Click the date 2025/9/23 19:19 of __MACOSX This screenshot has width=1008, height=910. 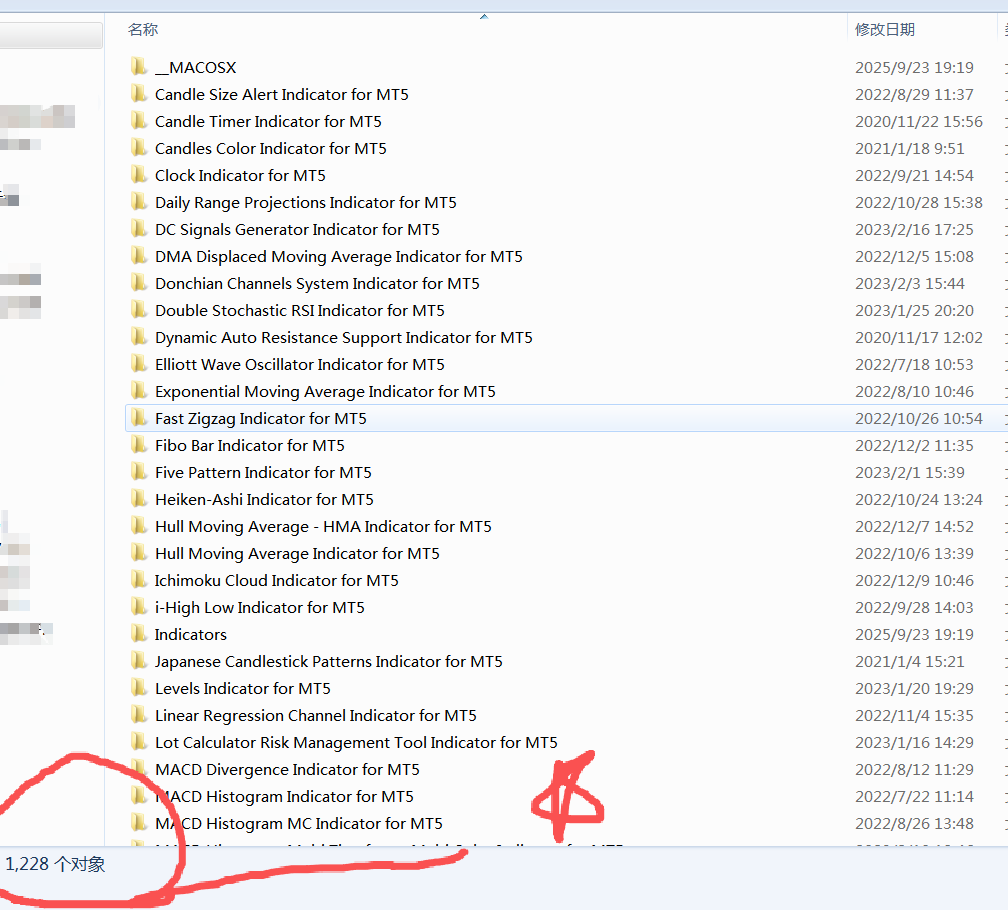pos(914,67)
